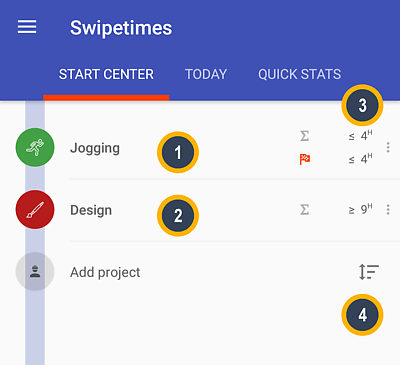
Task: Click the Jogging flag goal hours value
Action: coord(361,159)
